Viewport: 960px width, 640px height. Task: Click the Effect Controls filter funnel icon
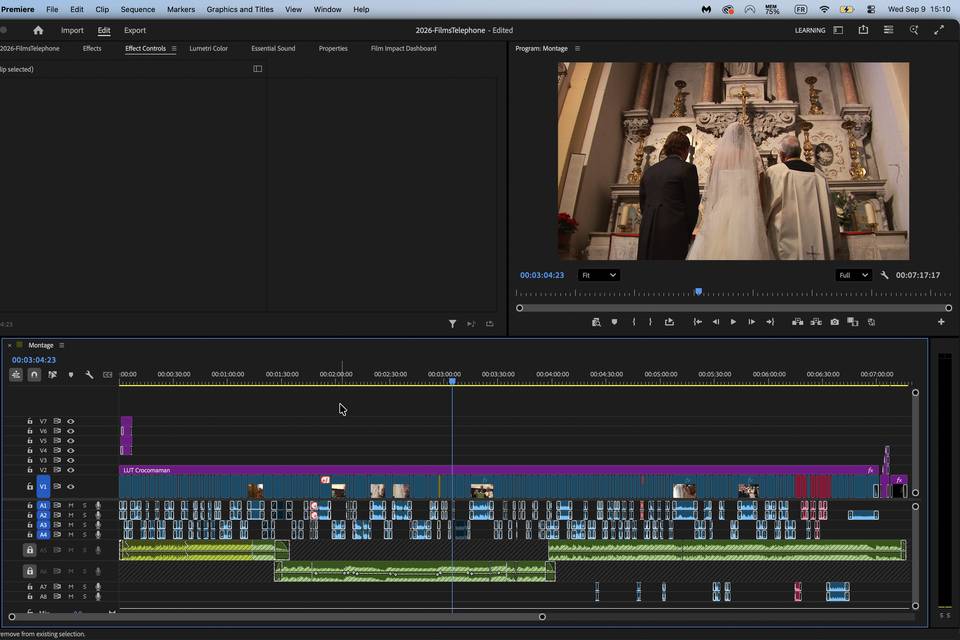click(x=452, y=324)
